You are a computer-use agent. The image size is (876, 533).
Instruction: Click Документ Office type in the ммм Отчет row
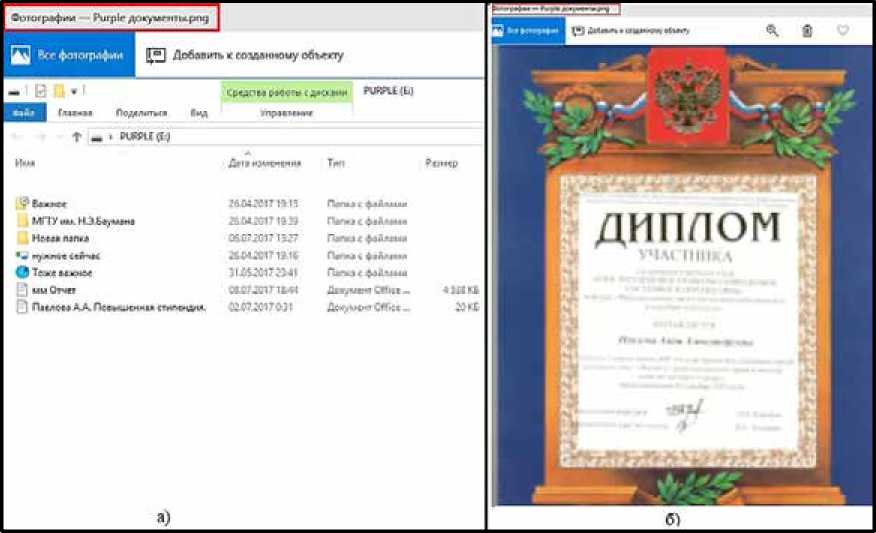[x=369, y=291]
